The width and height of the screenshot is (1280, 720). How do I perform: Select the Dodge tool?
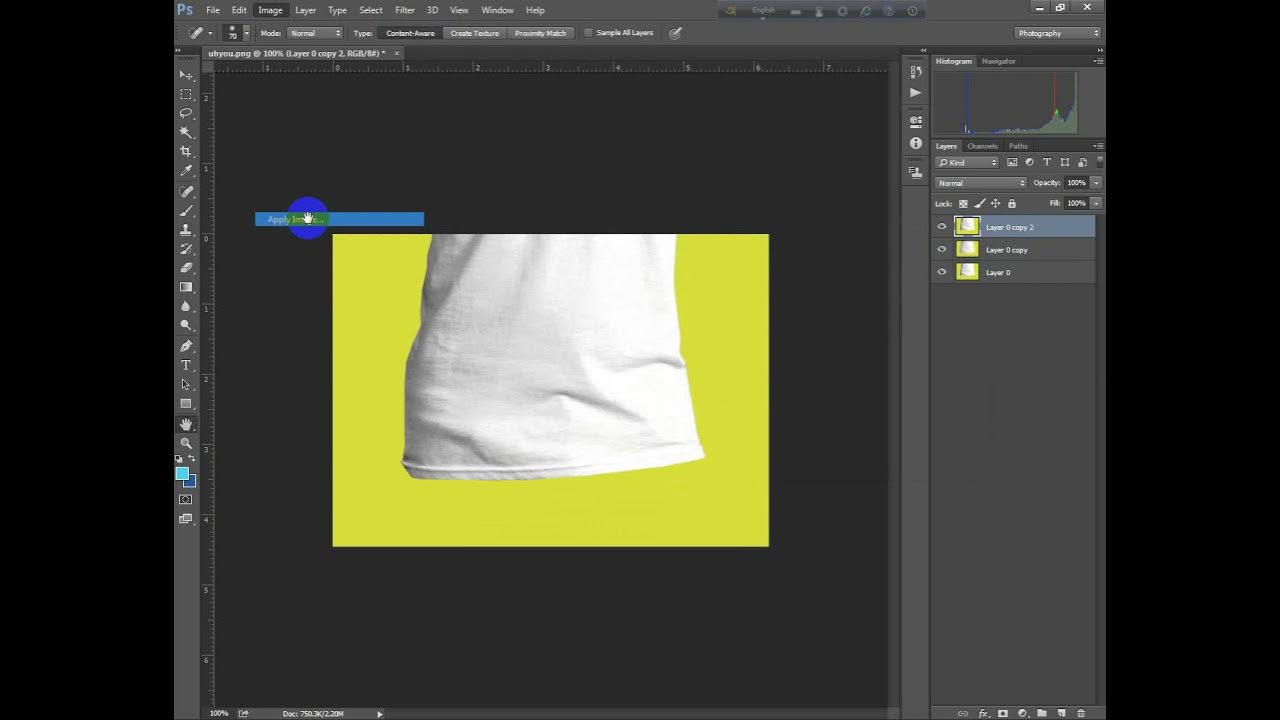pos(186,325)
